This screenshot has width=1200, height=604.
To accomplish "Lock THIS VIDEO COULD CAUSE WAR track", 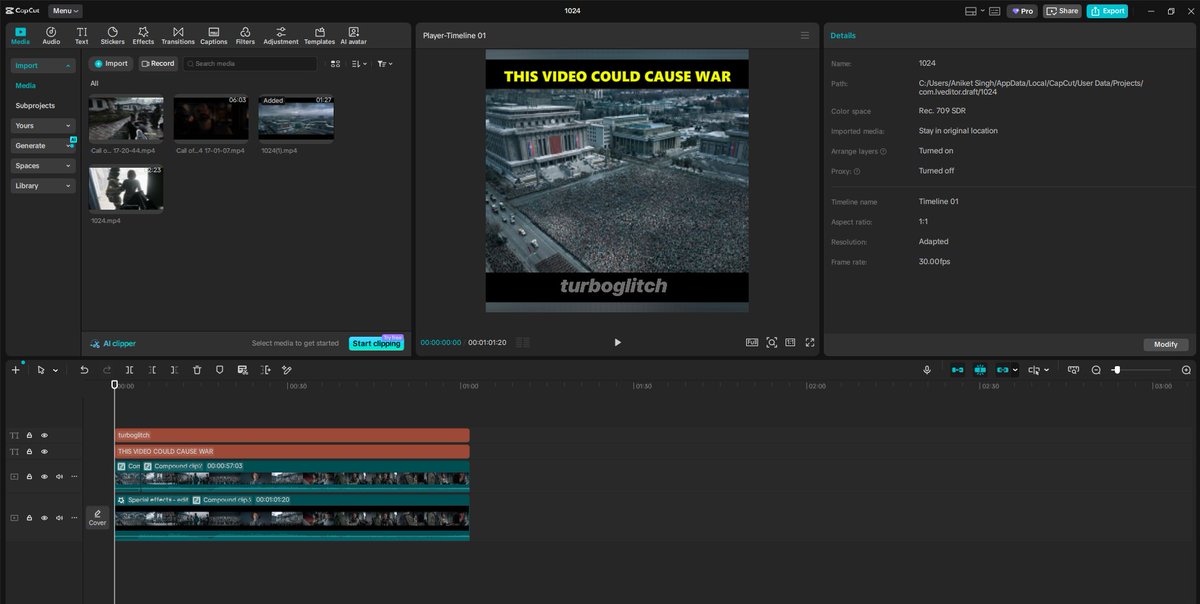I will 29,451.
